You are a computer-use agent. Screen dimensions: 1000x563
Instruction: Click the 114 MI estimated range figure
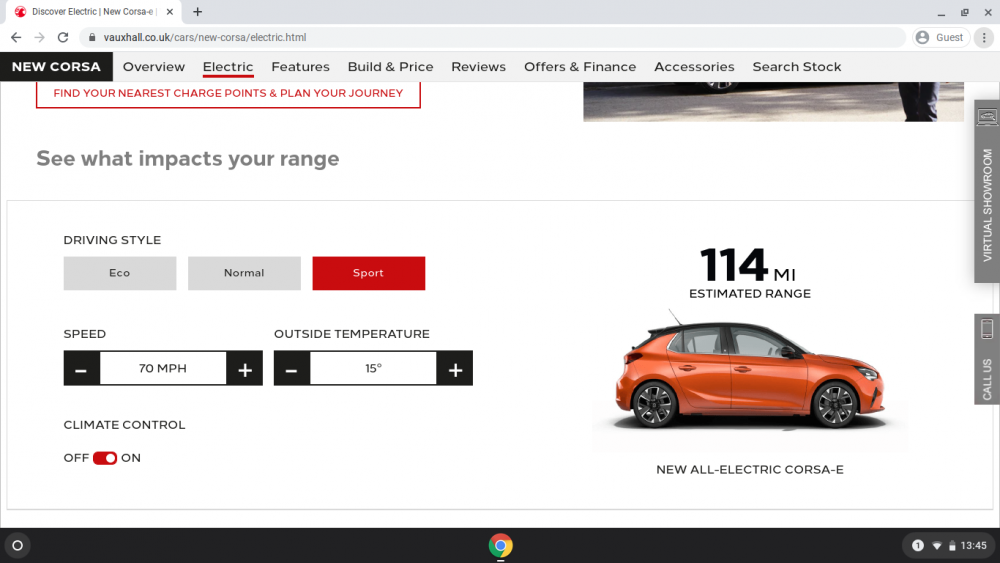(x=749, y=265)
